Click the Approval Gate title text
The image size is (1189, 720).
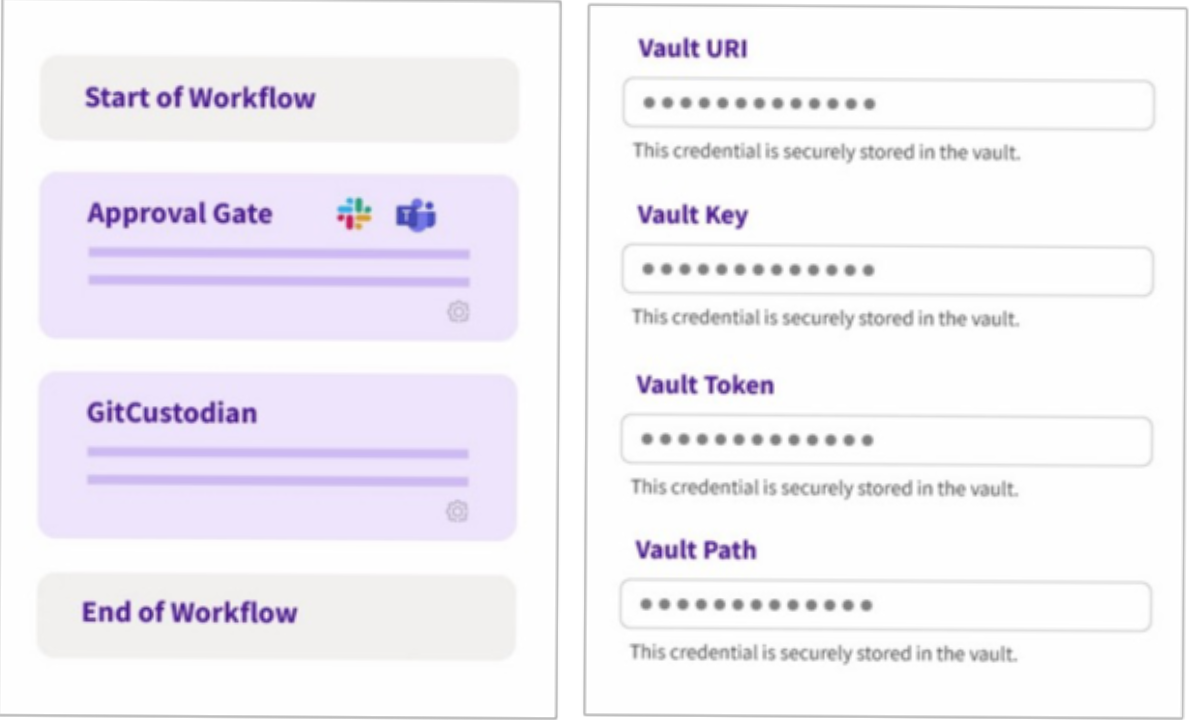tap(180, 213)
